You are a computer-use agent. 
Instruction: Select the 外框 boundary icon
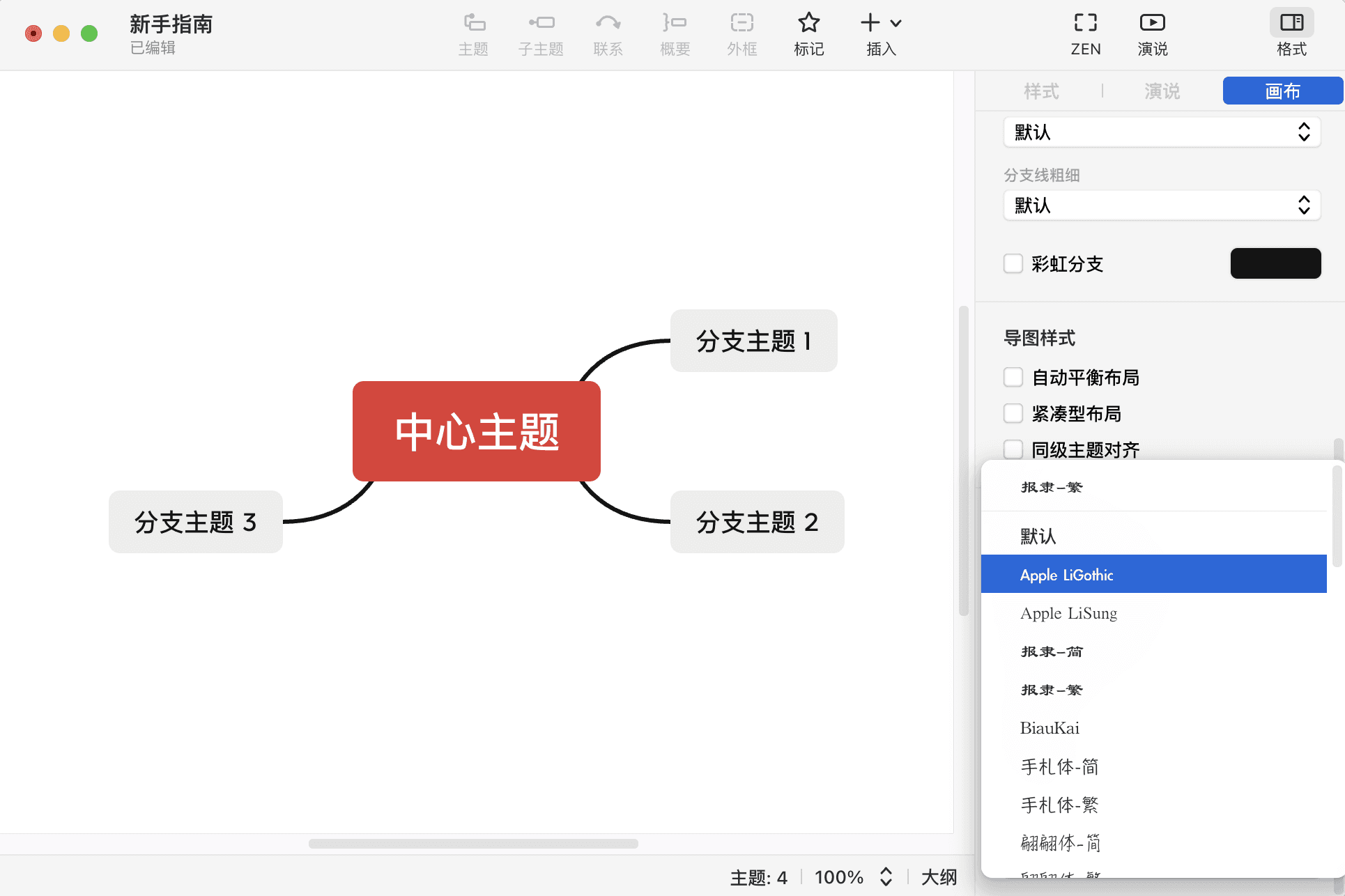pyautogui.click(x=741, y=33)
